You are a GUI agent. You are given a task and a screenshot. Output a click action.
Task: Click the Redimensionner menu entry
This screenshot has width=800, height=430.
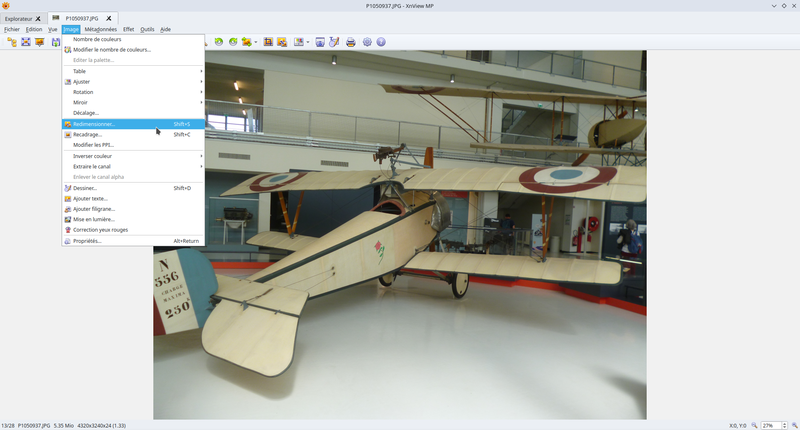coord(94,124)
